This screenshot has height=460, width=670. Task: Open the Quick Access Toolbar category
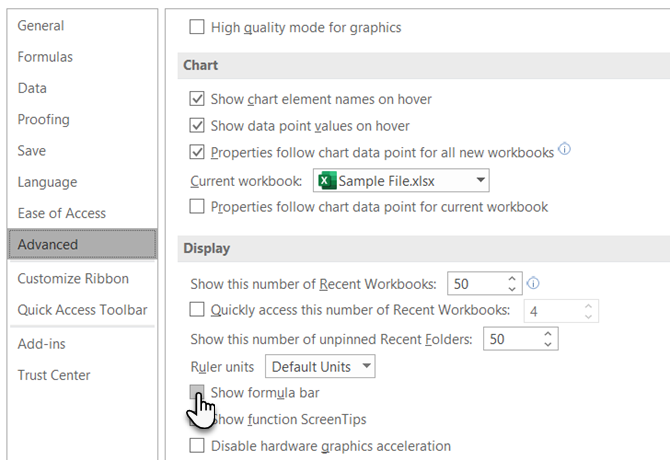coord(82,310)
